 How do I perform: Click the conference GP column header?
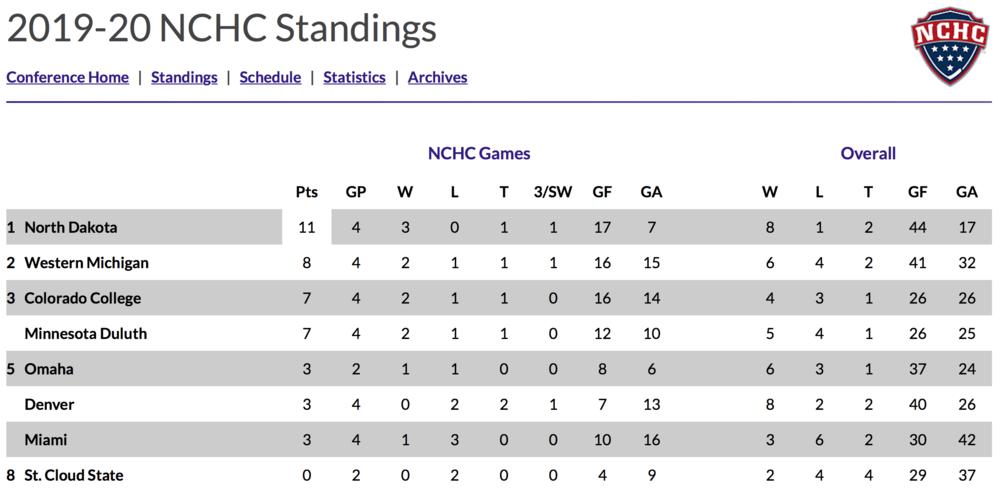[x=356, y=192]
